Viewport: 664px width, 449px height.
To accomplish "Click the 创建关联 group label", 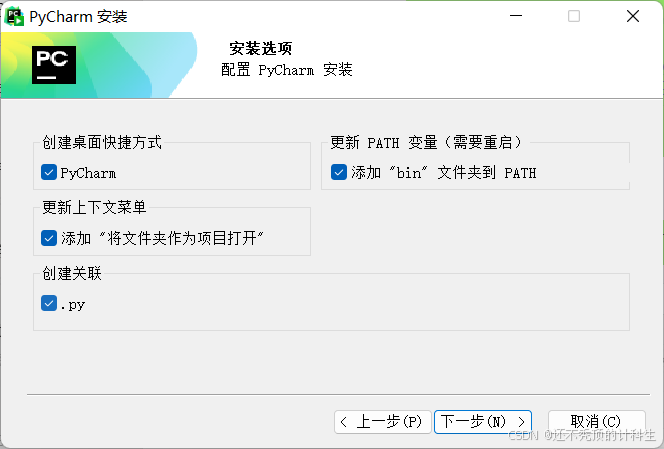I will click(72, 273).
